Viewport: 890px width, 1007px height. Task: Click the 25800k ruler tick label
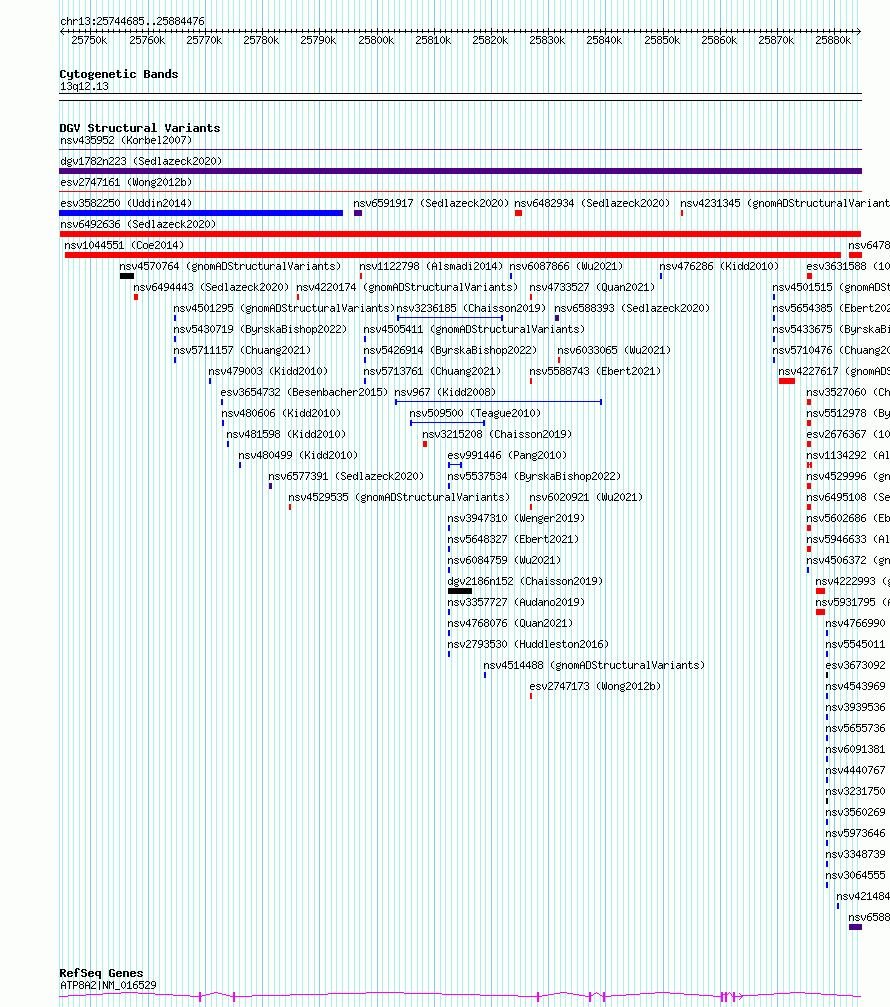tap(376, 40)
